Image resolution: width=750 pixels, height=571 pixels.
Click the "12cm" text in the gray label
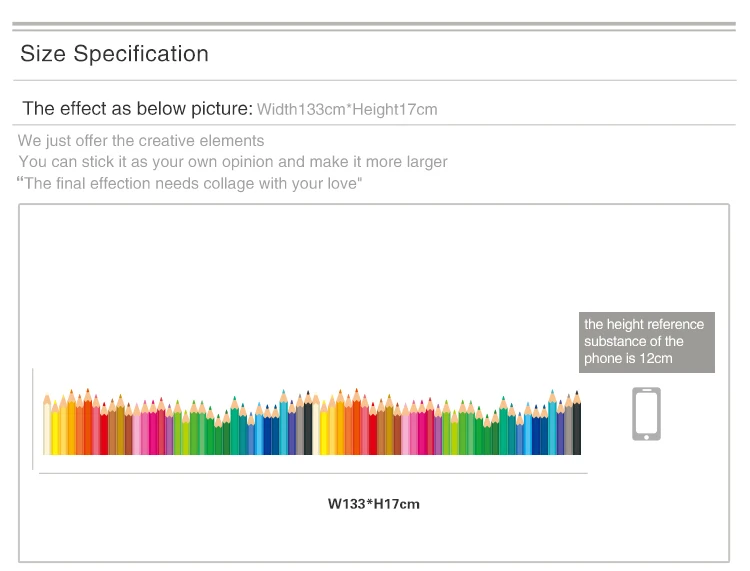[x=656, y=358]
